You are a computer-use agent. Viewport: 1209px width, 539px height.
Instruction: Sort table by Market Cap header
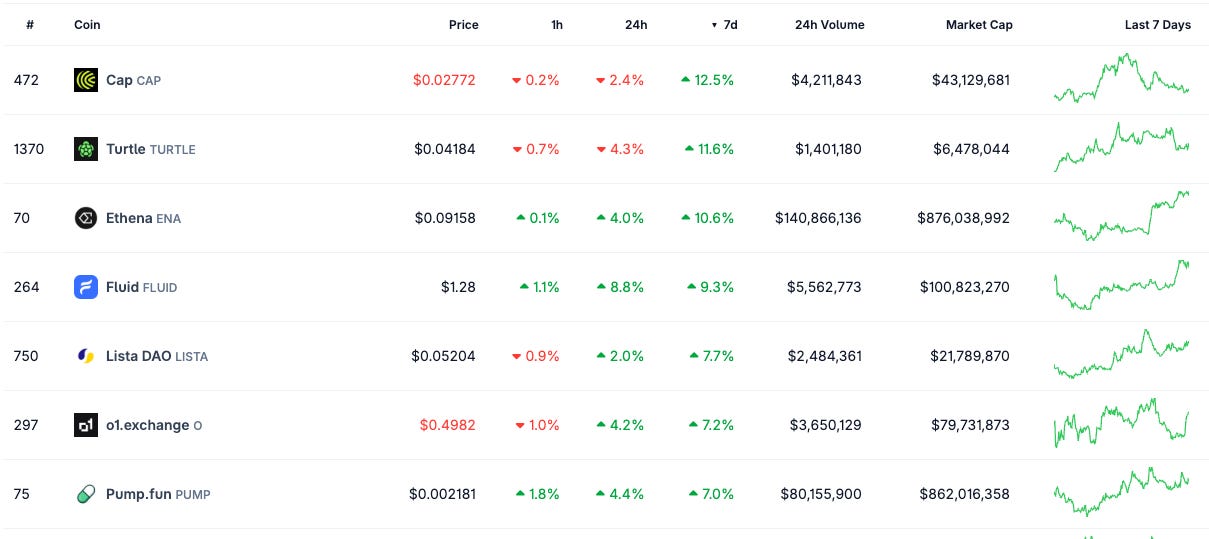pyautogui.click(x=979, y=25)
